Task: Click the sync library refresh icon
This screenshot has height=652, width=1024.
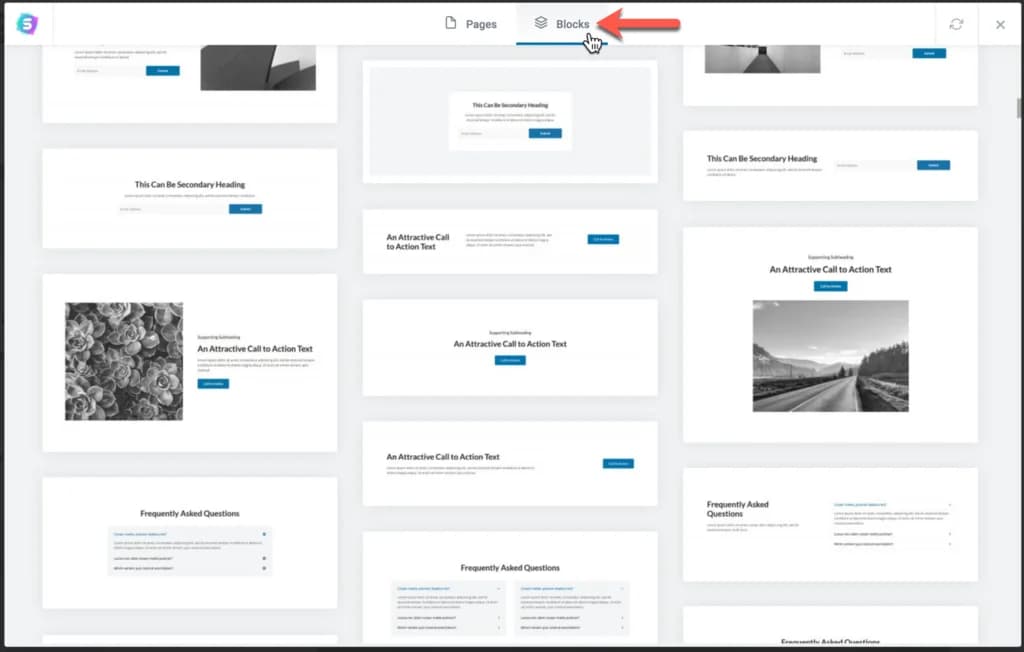Action: click(x=956, y=24)
